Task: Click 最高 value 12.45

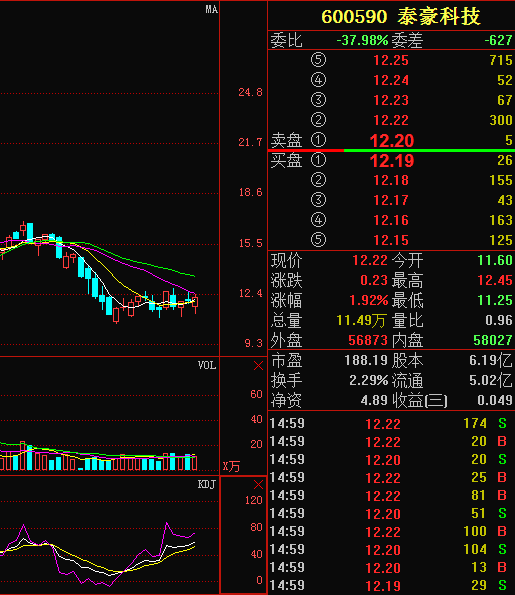Action: (x=495, y=280)
